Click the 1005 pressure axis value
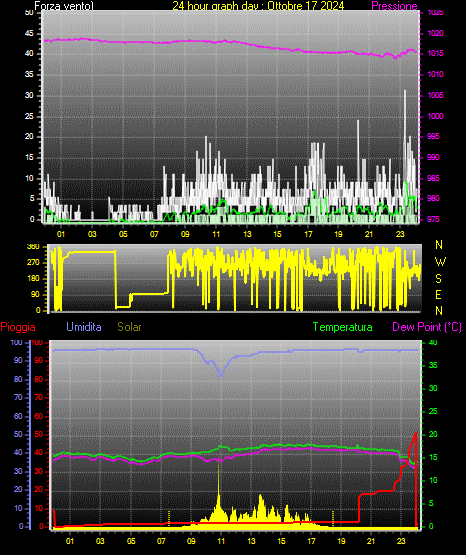The height and width of the screenshot is (555, 466). (x=435, y=95)
